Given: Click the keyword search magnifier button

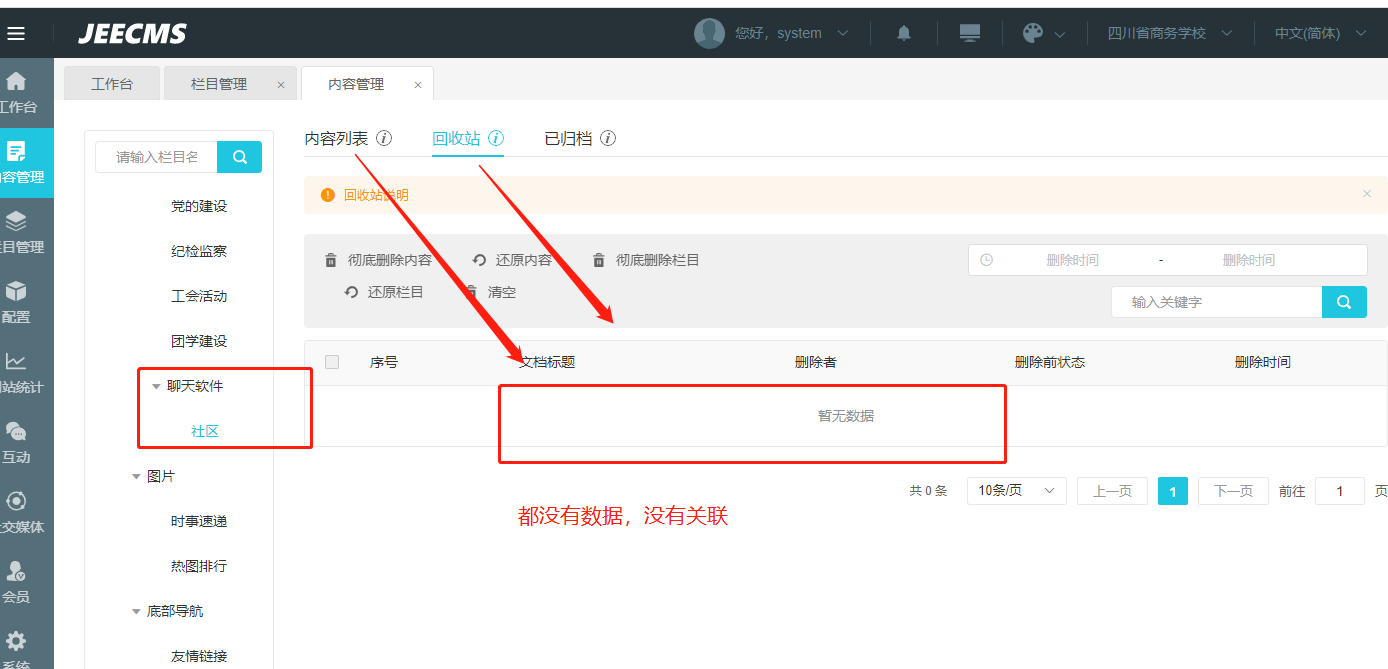Looking at the screenshot, I should [1344, 302].
